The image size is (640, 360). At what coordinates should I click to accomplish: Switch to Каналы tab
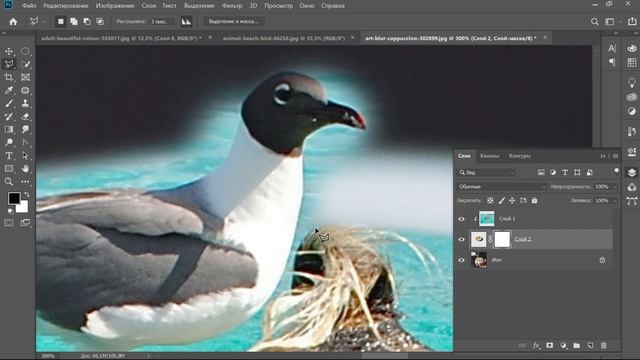pyautogui.click(x=489, y=156)
